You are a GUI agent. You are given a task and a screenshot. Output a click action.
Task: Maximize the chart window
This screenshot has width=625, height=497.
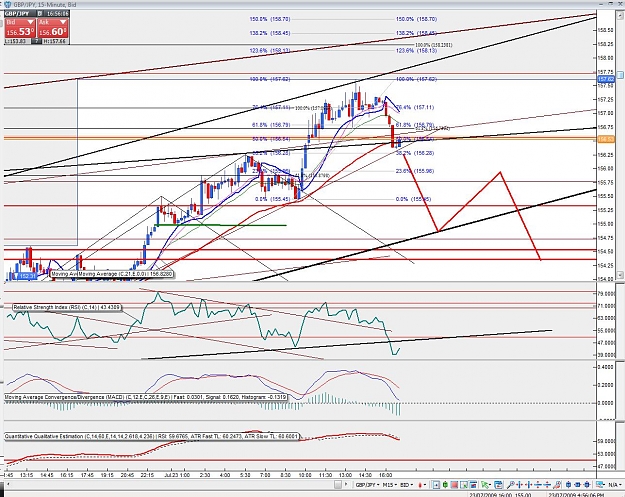click(x=611, y=3)
